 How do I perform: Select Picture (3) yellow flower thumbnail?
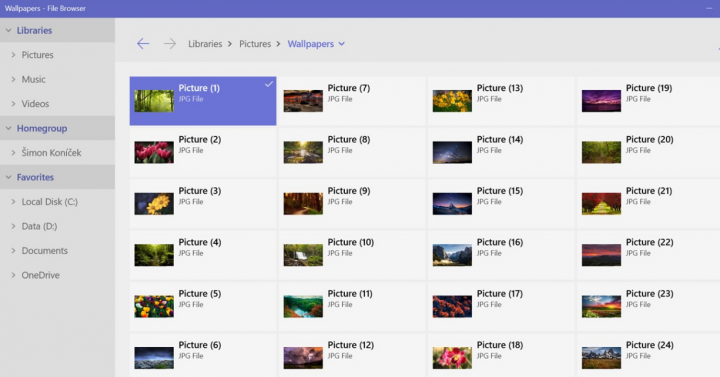(154, 203)
